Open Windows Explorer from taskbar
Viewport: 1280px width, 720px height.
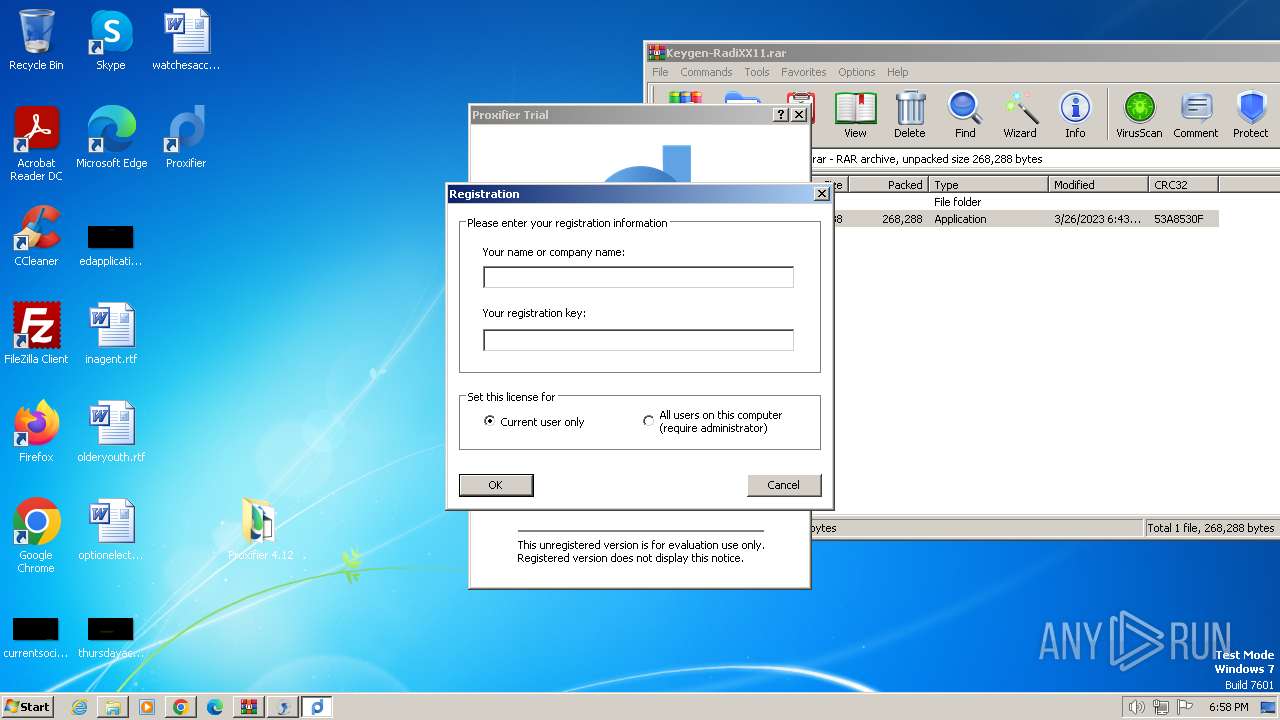tap(113, 707)
